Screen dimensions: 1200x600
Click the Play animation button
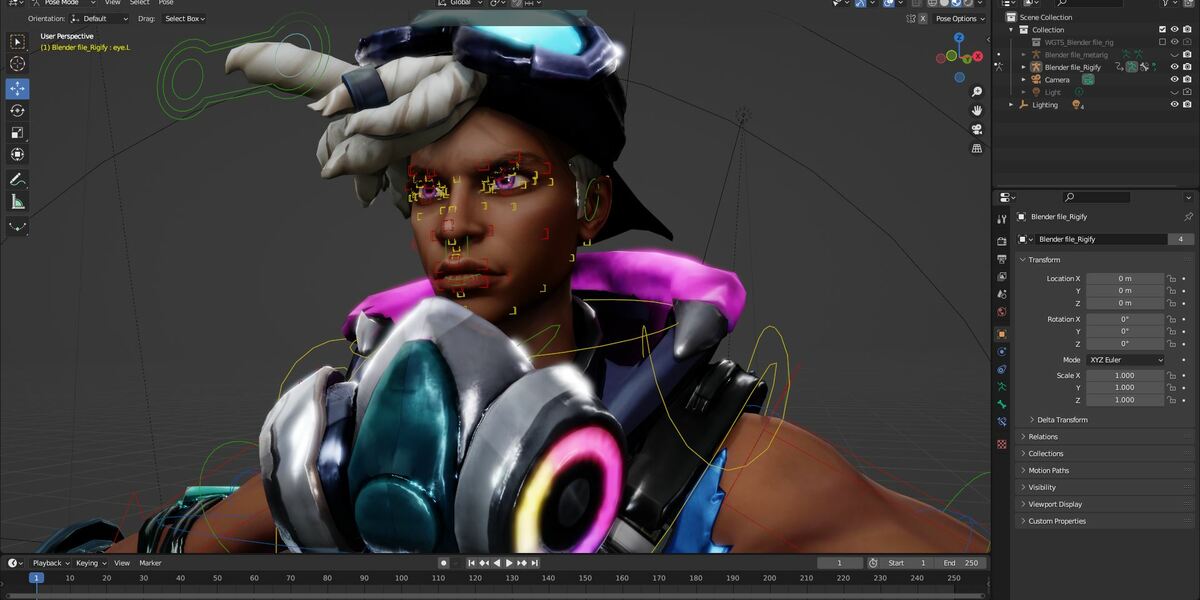click(510, 563)
